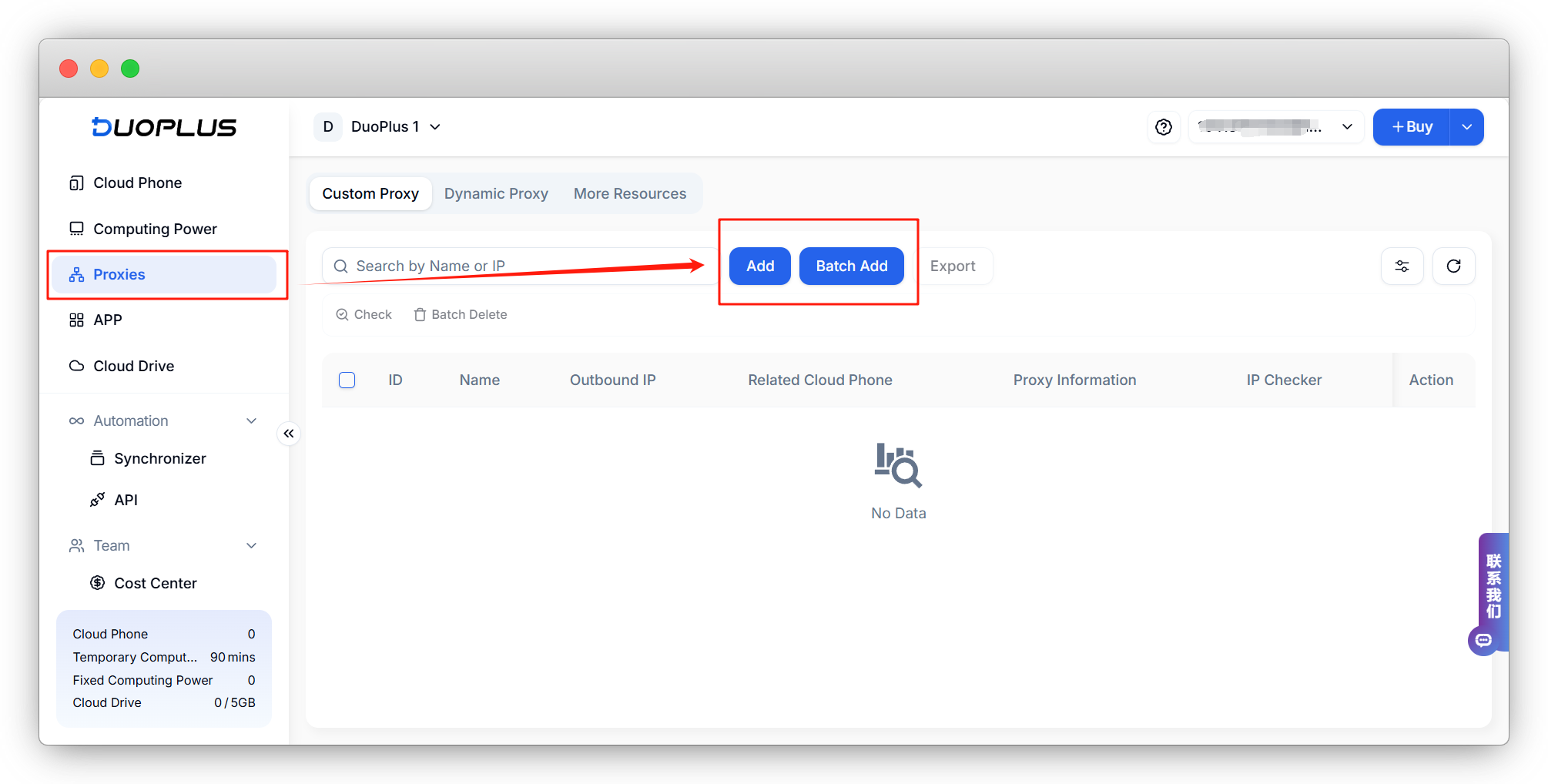This screenshot has height=784, width=1548.
Task: Click the ID column header
Action: pyautogui.click(x=396, y=380)
